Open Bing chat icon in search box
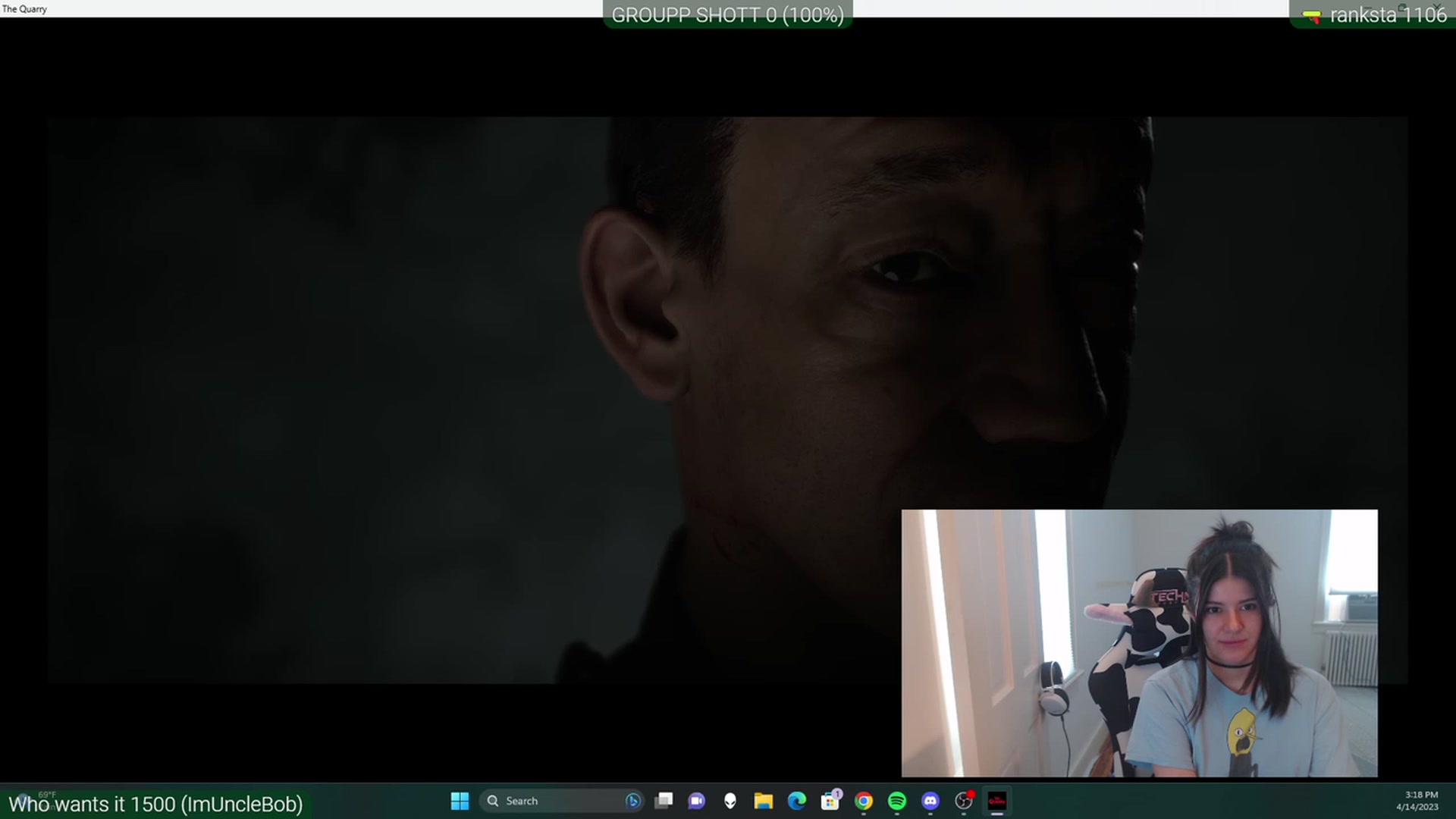The image size is (1456, 819). pos(632,801)
